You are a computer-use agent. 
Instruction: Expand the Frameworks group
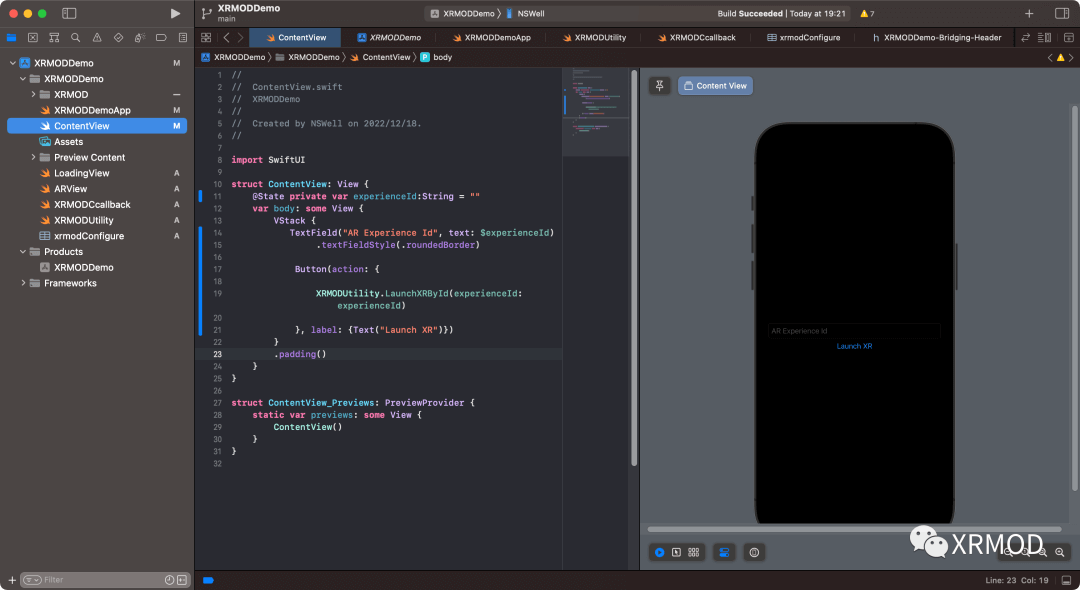point(23,283)
